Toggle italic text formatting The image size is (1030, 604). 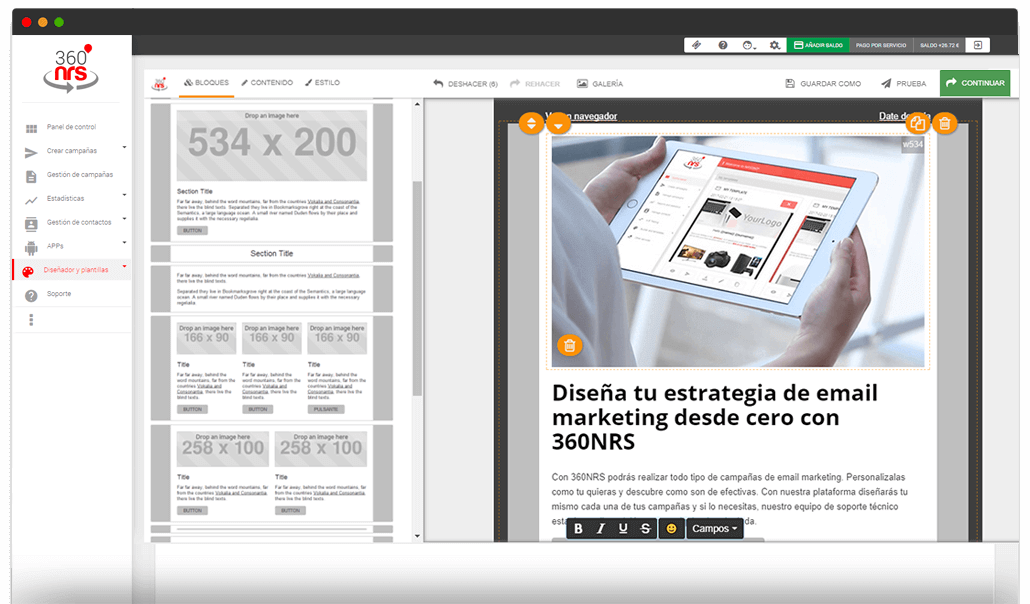[601, 528]
